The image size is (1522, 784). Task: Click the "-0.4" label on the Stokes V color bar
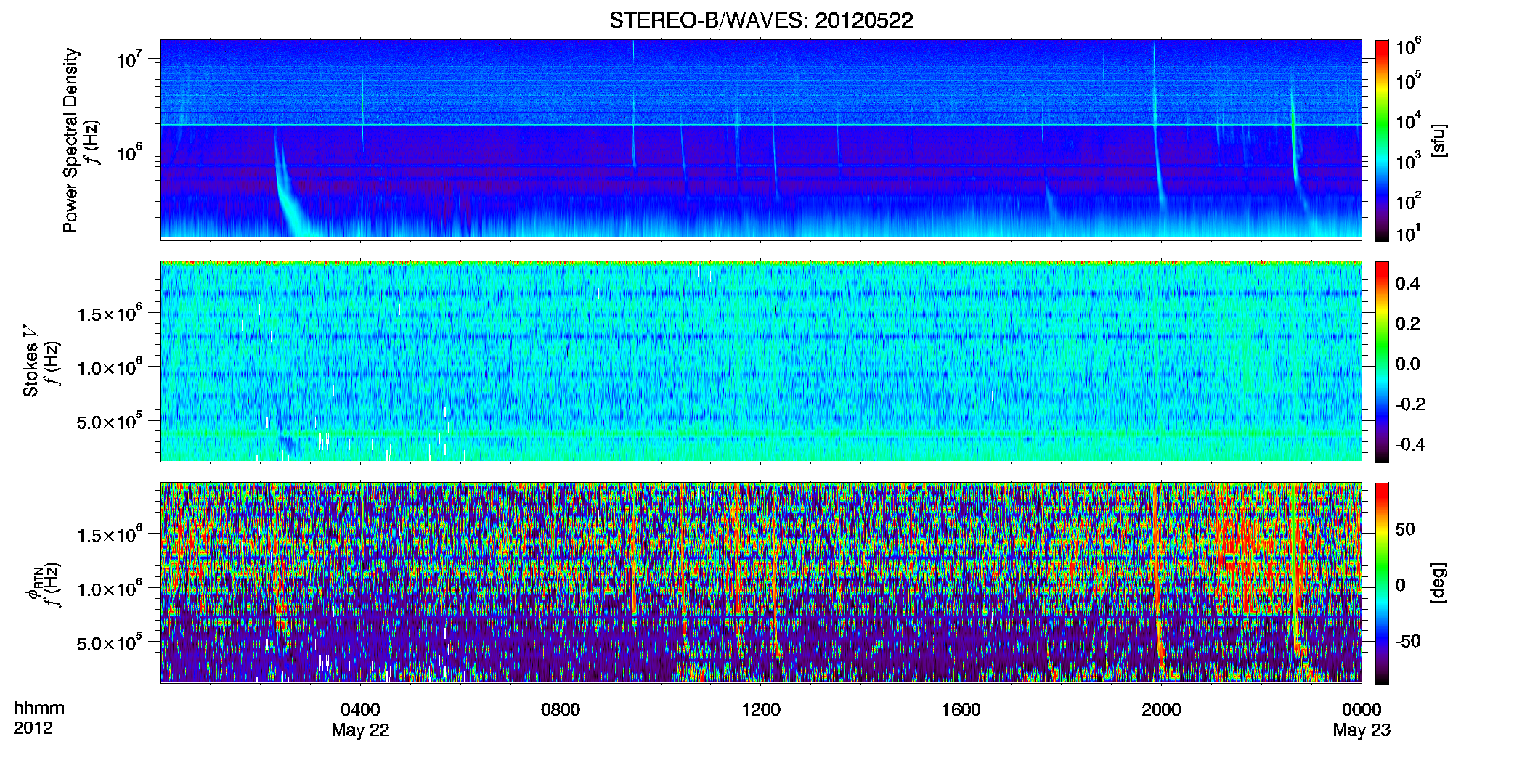[1410, 444]
